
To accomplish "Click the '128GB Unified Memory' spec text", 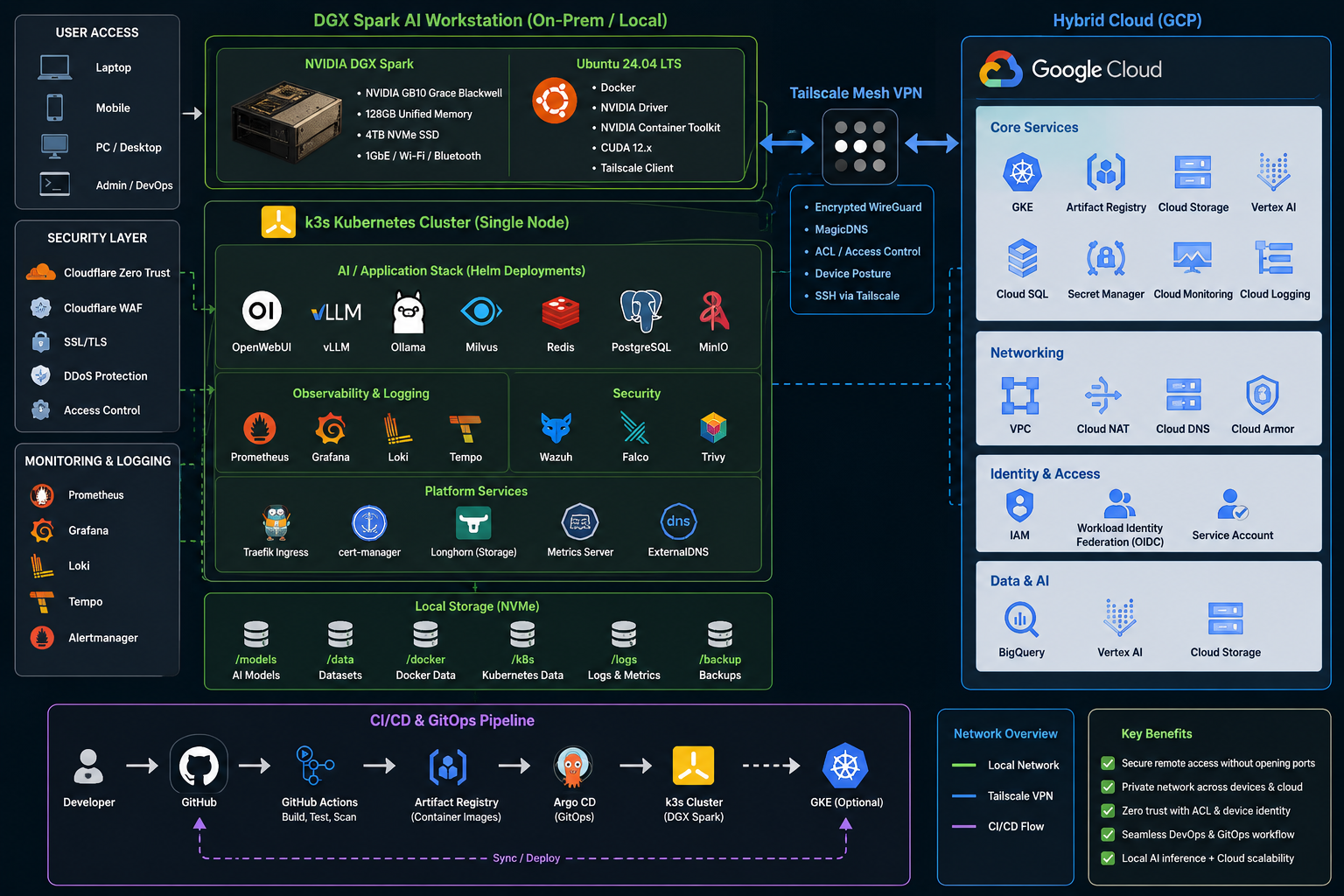I will [418, 114].
